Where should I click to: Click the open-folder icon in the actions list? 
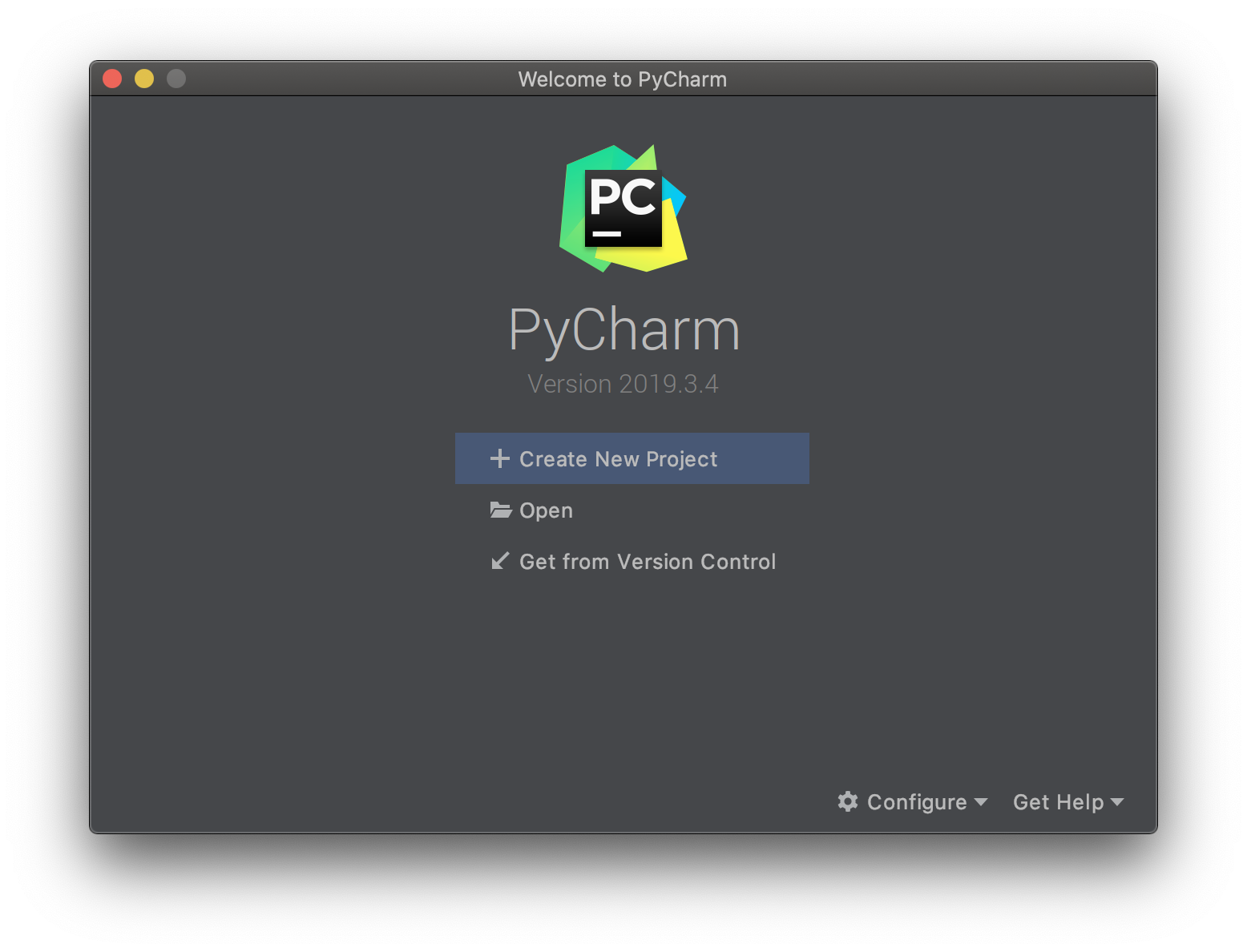tap(500, 510)
